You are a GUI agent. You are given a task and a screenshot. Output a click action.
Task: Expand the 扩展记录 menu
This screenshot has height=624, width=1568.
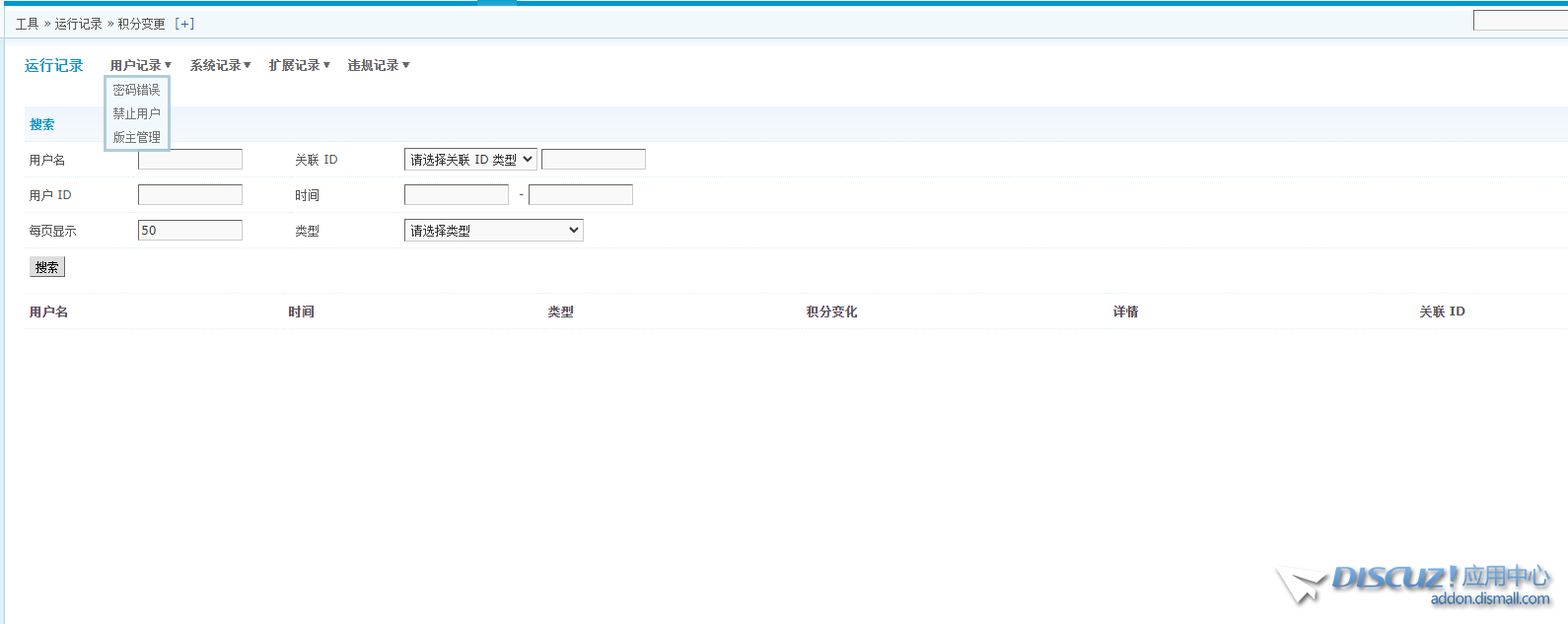tap(299, 65)
